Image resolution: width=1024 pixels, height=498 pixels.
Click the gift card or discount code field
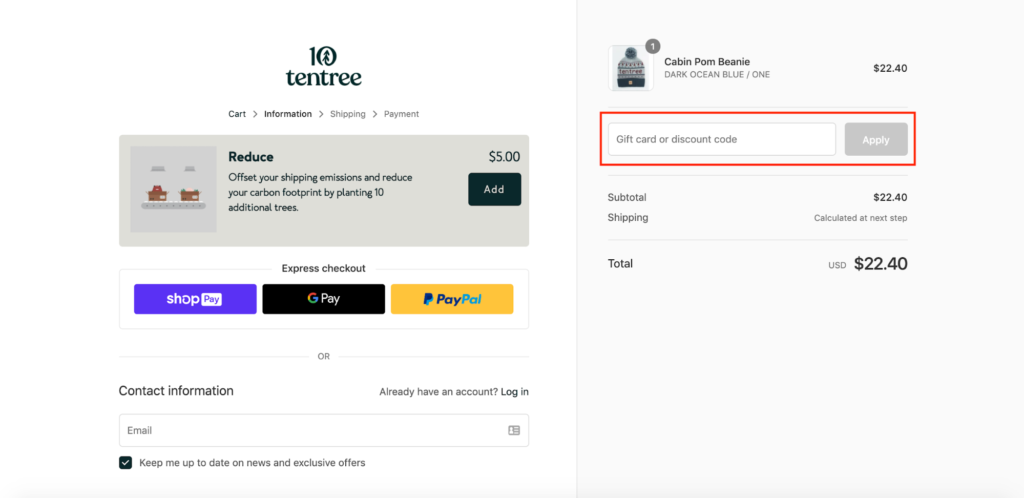coord(722,139)
